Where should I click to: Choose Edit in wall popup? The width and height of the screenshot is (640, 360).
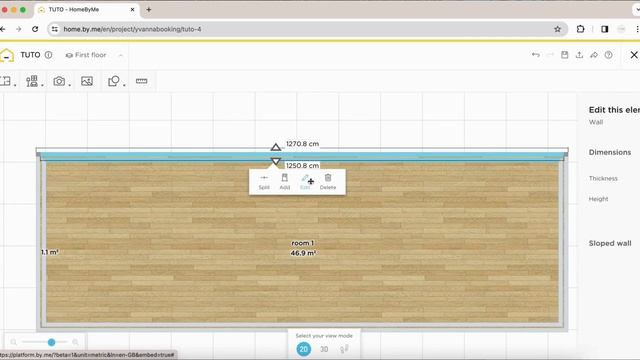coord(305,182)
